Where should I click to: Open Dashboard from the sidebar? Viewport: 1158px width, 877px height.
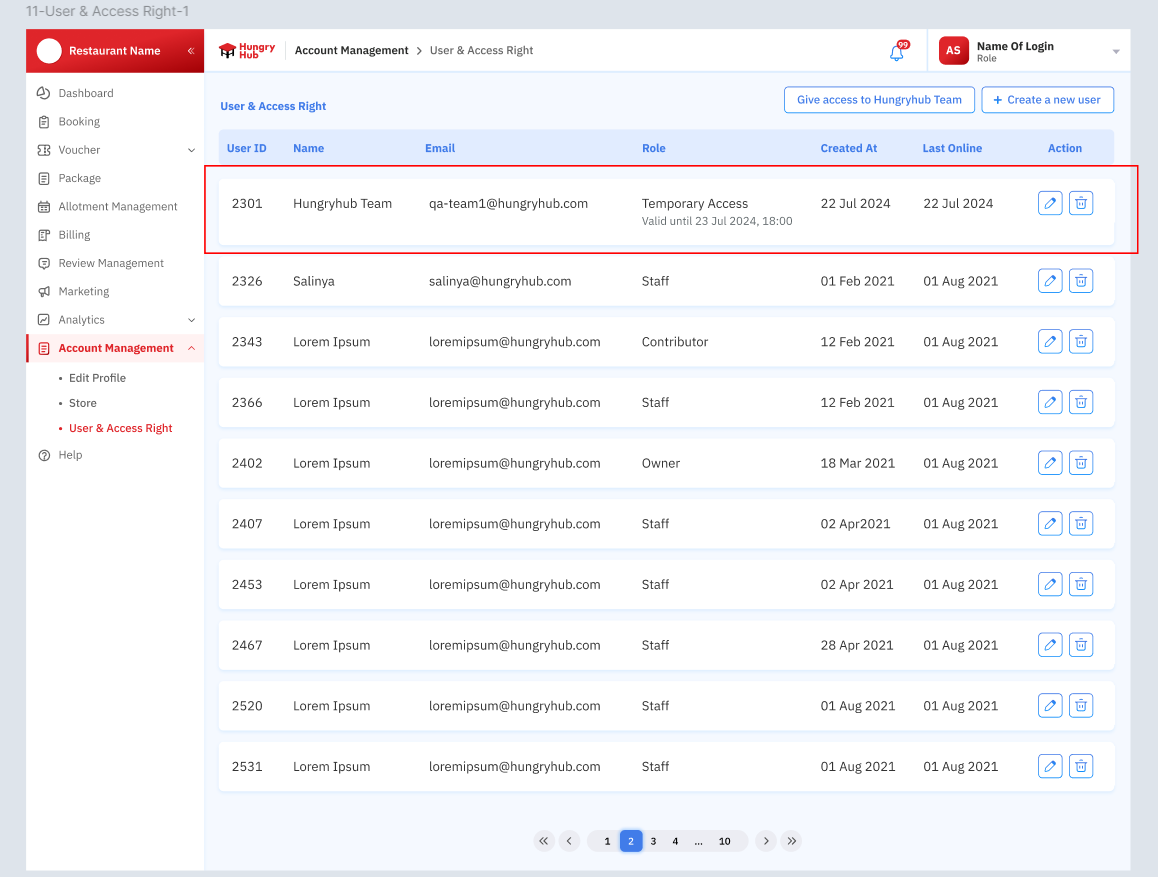(x=86, y=93)
